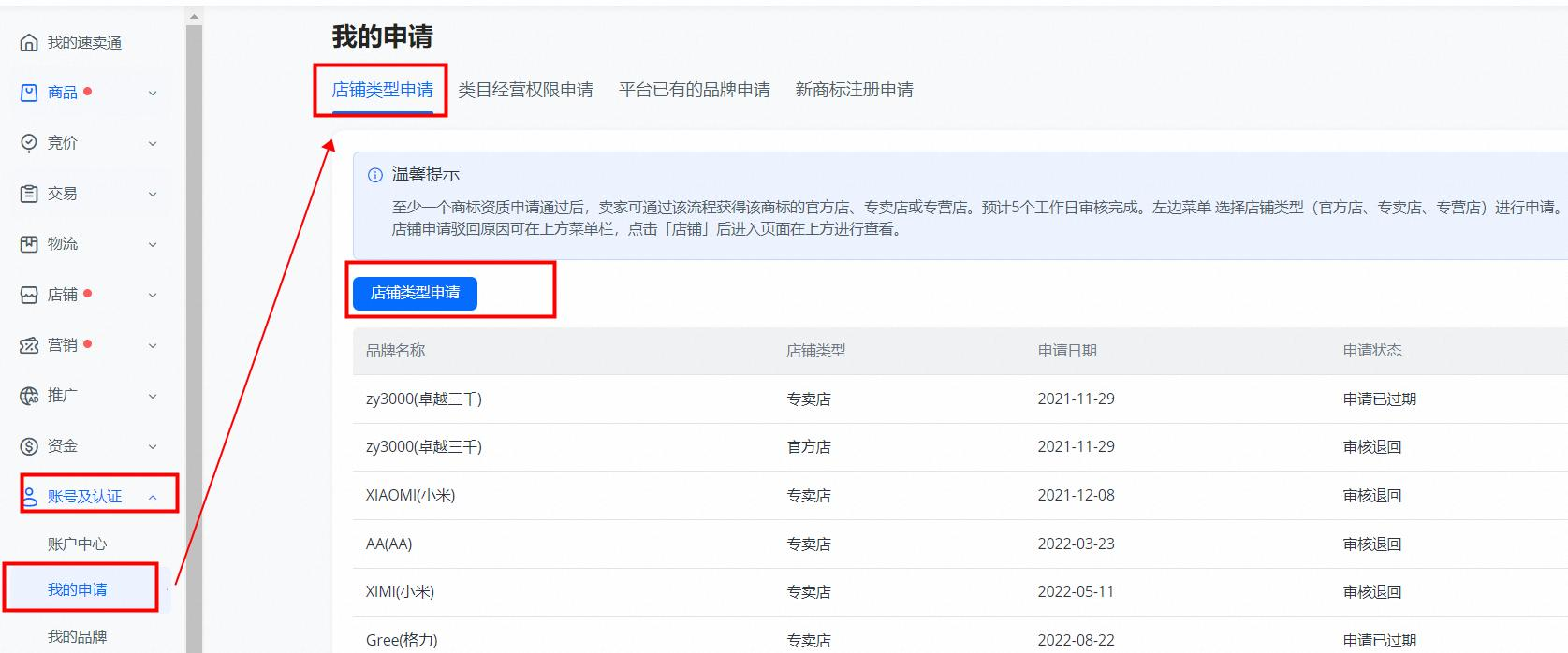The width and height of the screenshot is (1568, 653).
Task: Click the 店铺 store icon in sidebar
Action: click(x=29, y=295)
